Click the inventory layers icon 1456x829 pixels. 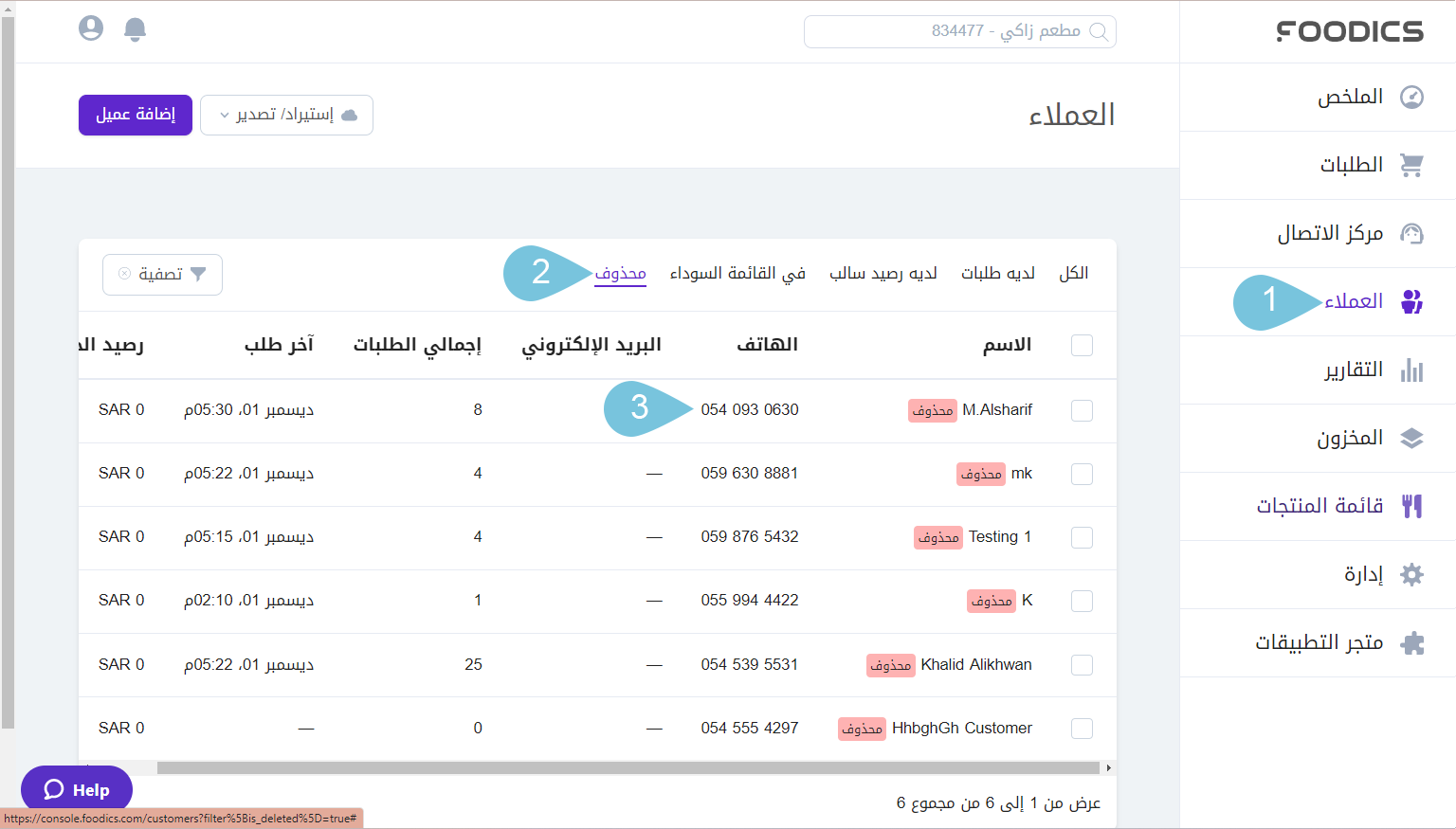pos(1411,439)
